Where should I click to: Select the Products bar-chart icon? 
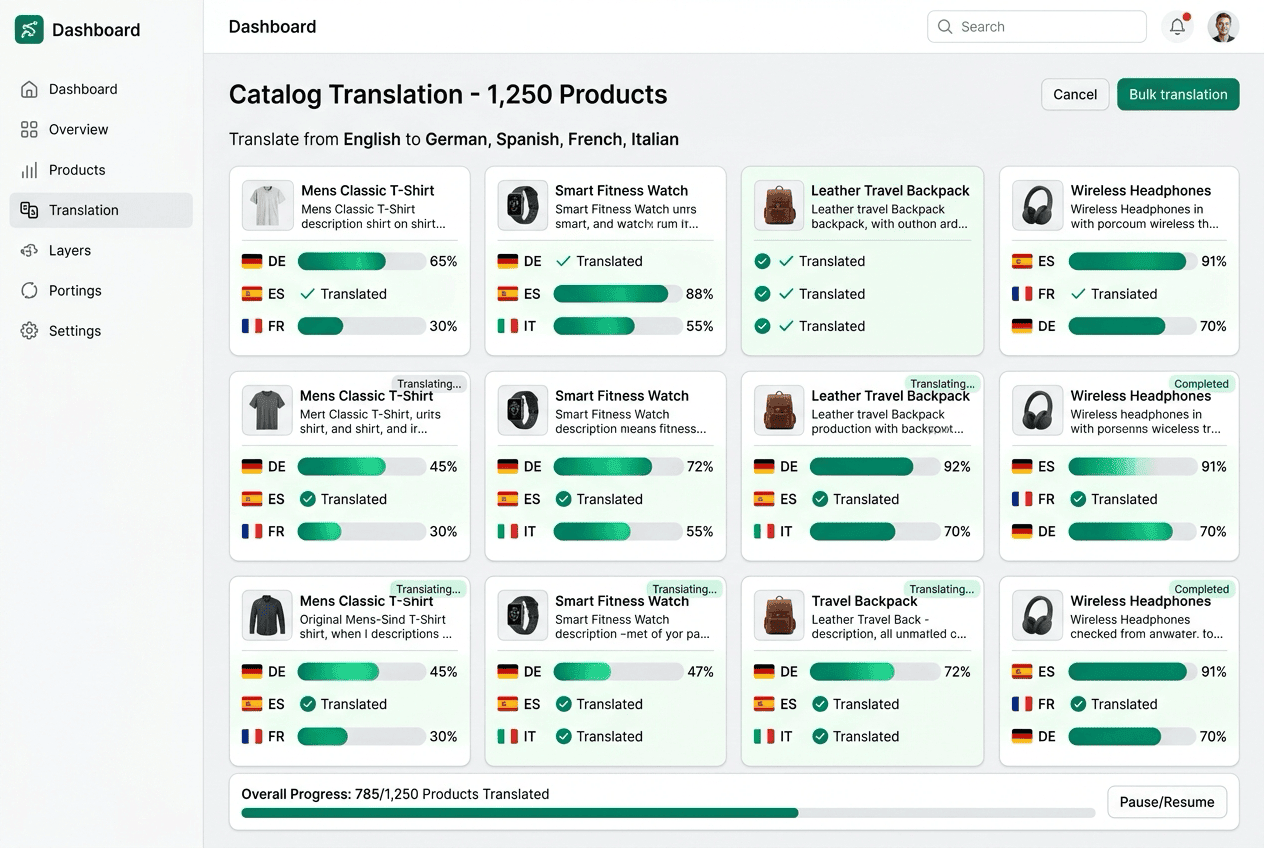(31, 170)
